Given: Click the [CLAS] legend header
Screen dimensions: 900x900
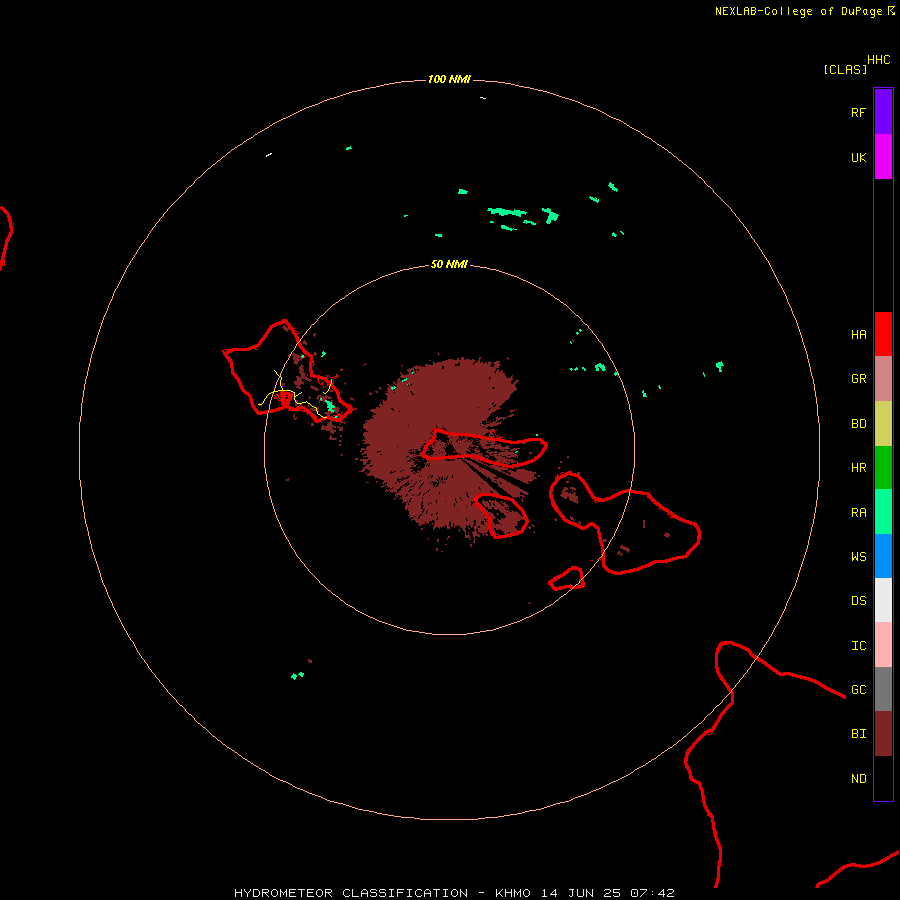Looking at the screenshot, I should point(845,69).
